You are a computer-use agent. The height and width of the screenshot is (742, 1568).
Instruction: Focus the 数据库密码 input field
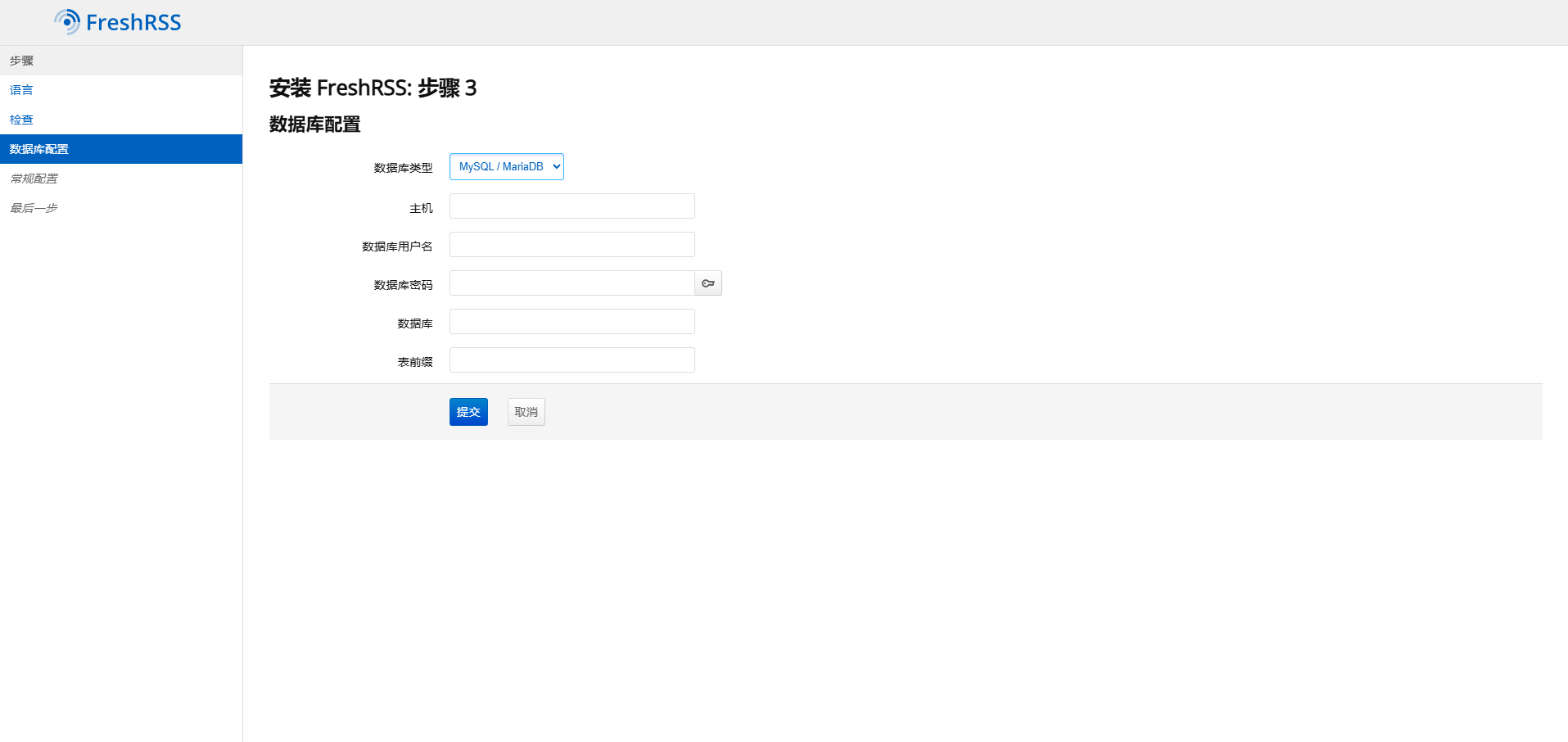572,283
